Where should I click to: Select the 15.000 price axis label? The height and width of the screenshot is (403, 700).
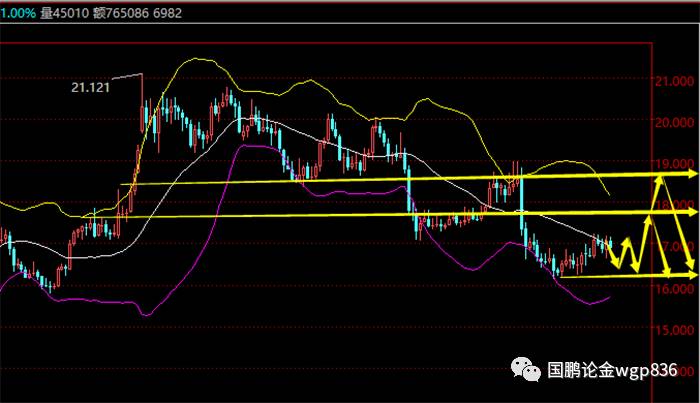(675, 330)
